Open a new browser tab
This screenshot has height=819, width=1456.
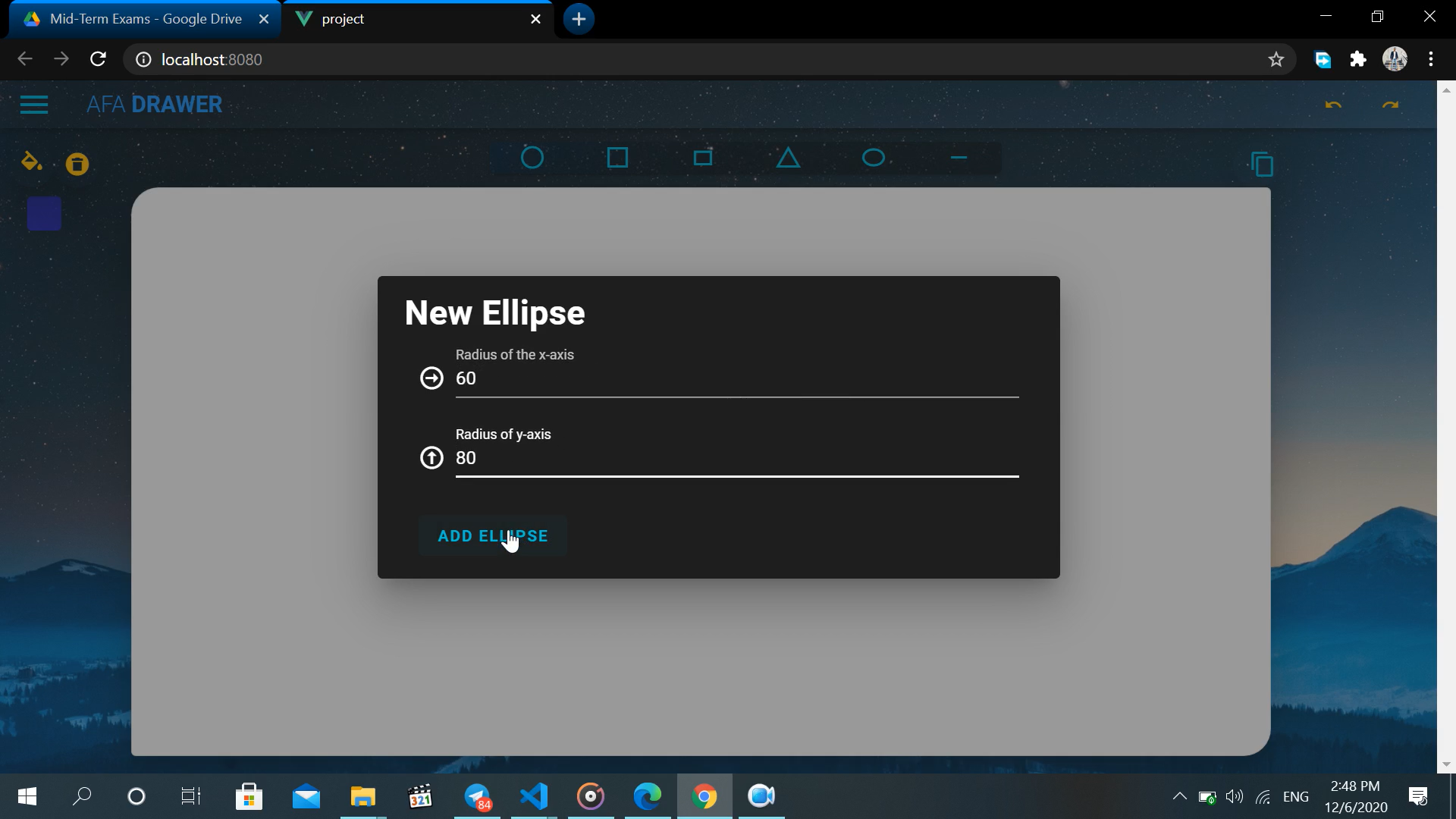(x=579, y=18)
